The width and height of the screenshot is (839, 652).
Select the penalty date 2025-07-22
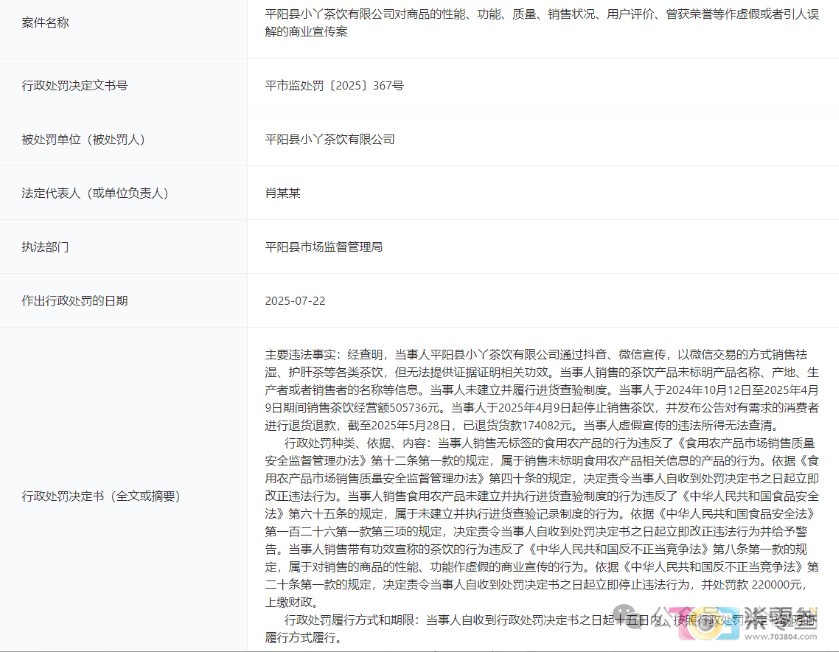click(x=295, y=301)
